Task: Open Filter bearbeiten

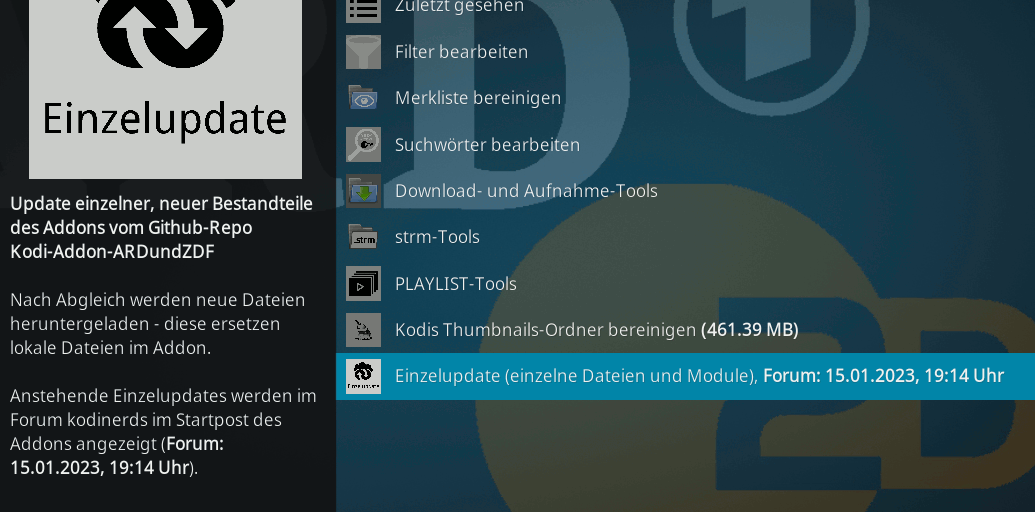Action: [685, 52]
